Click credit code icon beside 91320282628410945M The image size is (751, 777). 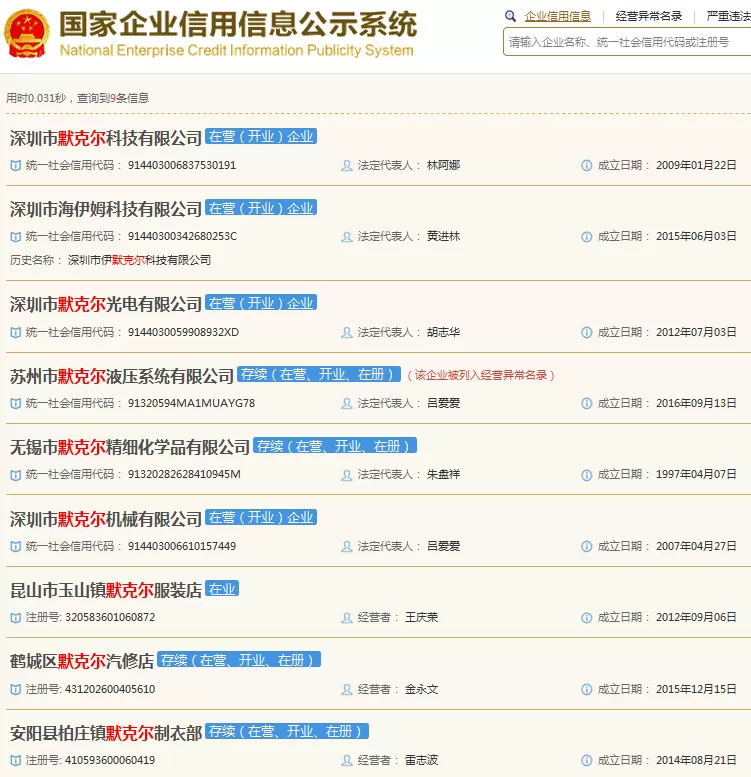(x=16, y=475)
